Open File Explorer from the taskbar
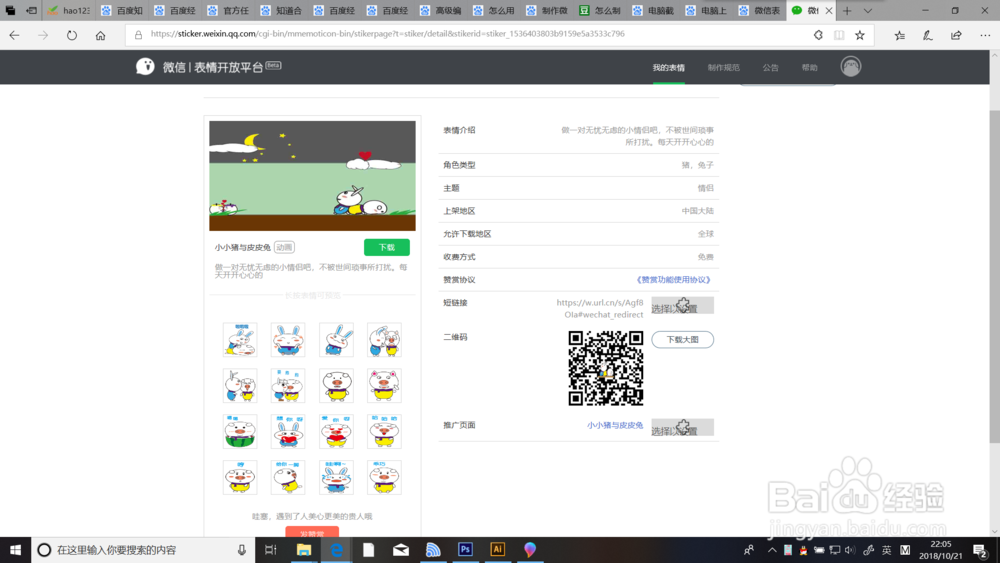This screenshot has height=563, width=1000. [x=304, y=550]
